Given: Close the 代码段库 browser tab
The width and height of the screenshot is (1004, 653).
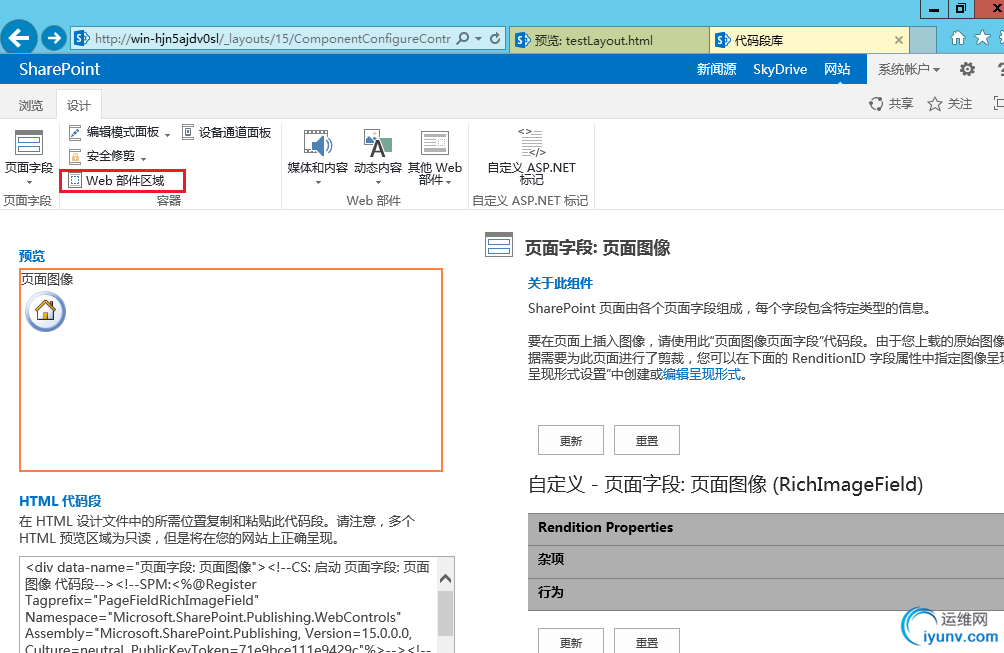Looking at the screenshot, I should coord(898,40).
